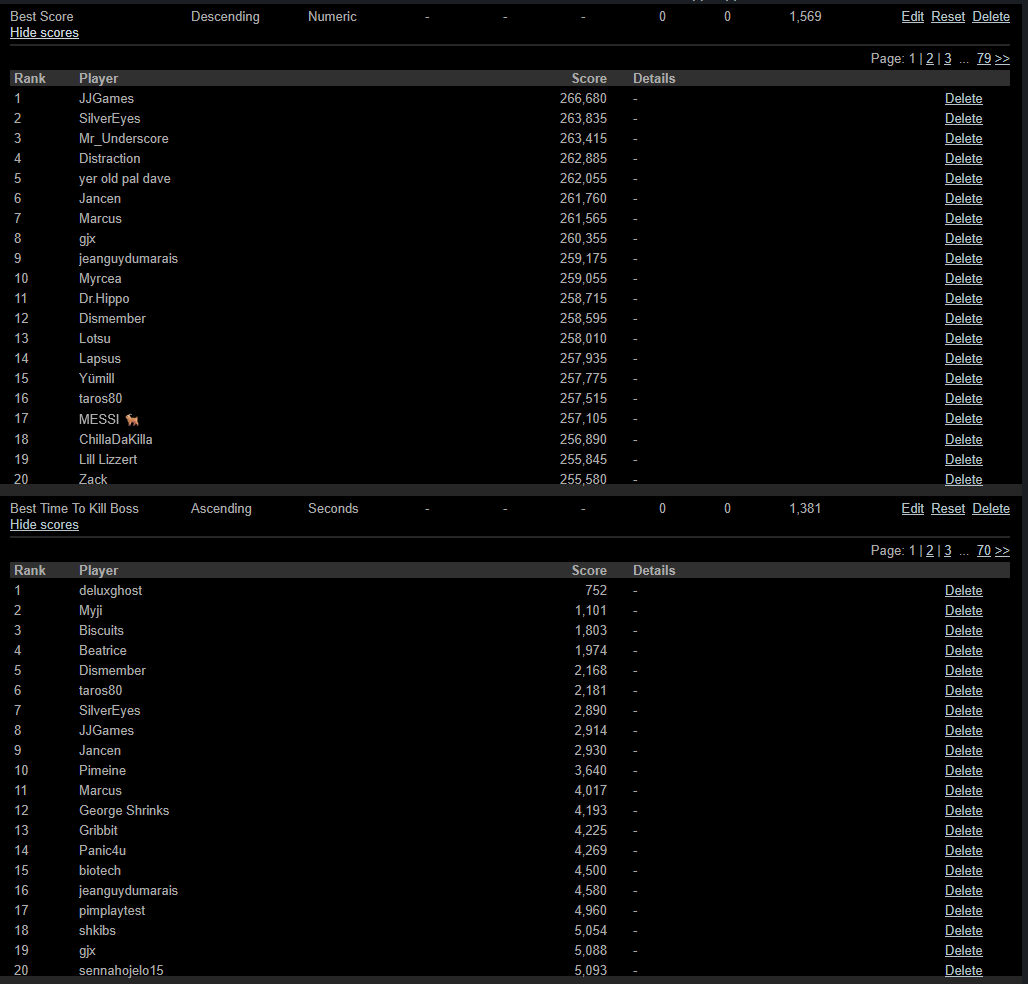Delete the Best Score leaderboard
The width and height of the screenshot is (1028, 984).
point(990,17)
